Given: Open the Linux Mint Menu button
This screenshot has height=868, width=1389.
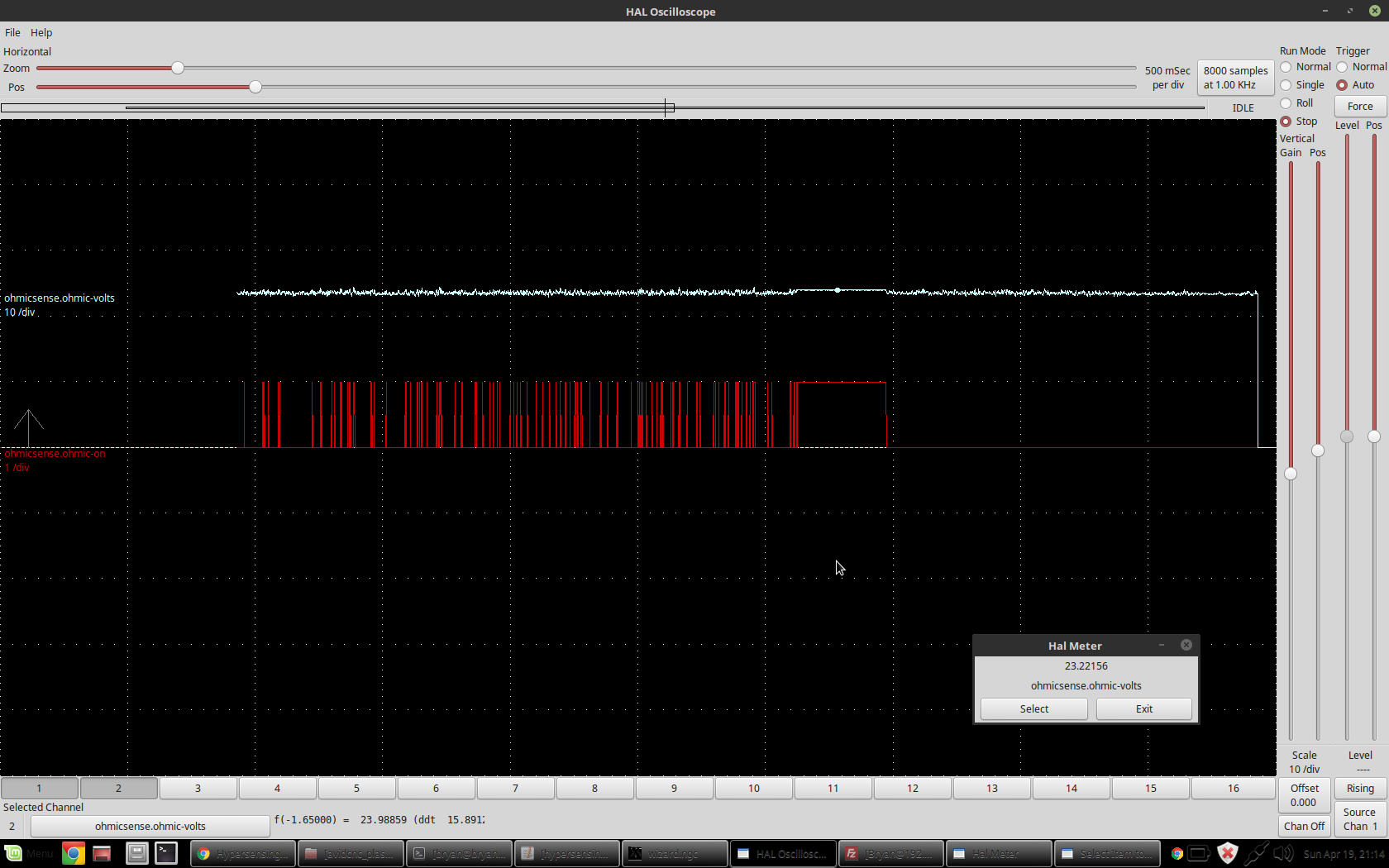Looking at the screenshot, I should pos(28,854).
